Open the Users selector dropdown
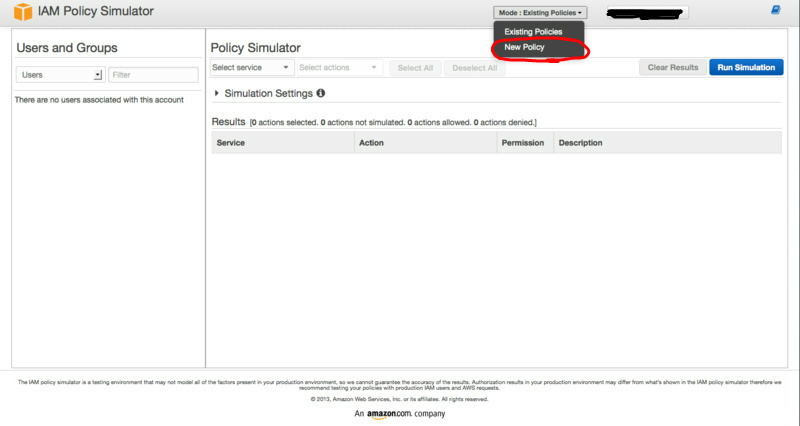This screenshot has height=426, width=800. coord(61,74)
